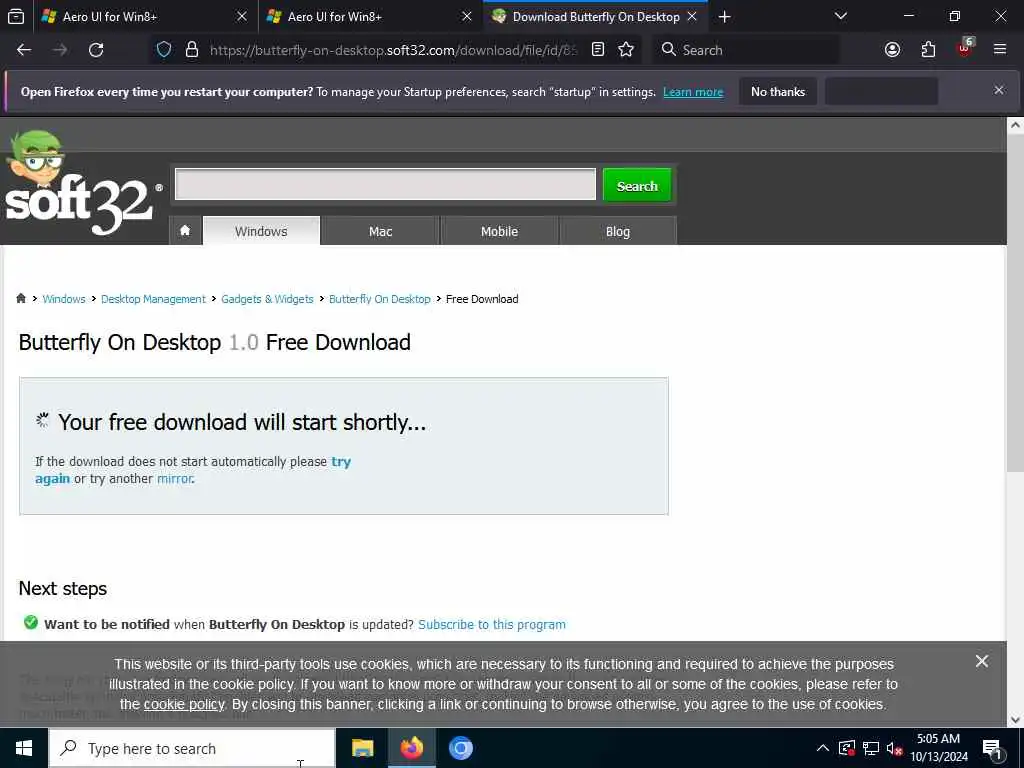Click the Firefox Search box in toolbar
The width and height of the screenshot is (1024, 768).
tap(745, 50)
